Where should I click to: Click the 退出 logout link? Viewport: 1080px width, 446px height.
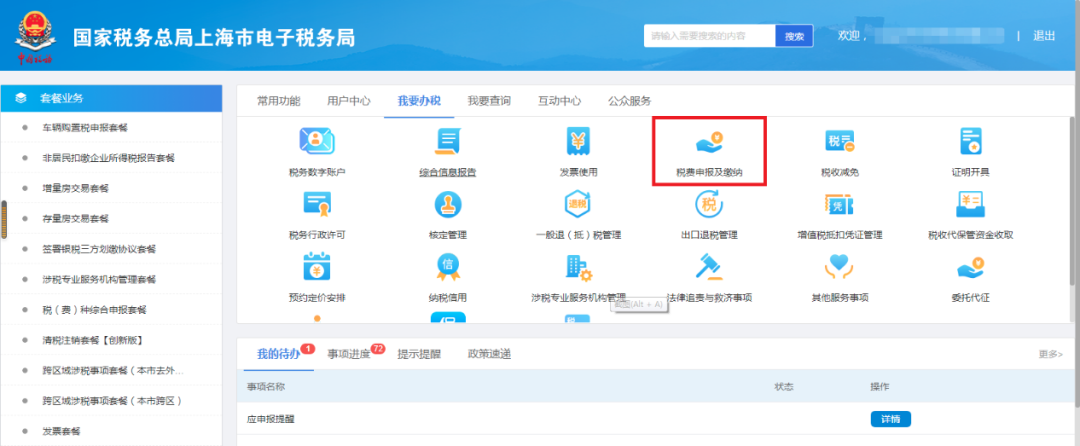[1043, 36]
